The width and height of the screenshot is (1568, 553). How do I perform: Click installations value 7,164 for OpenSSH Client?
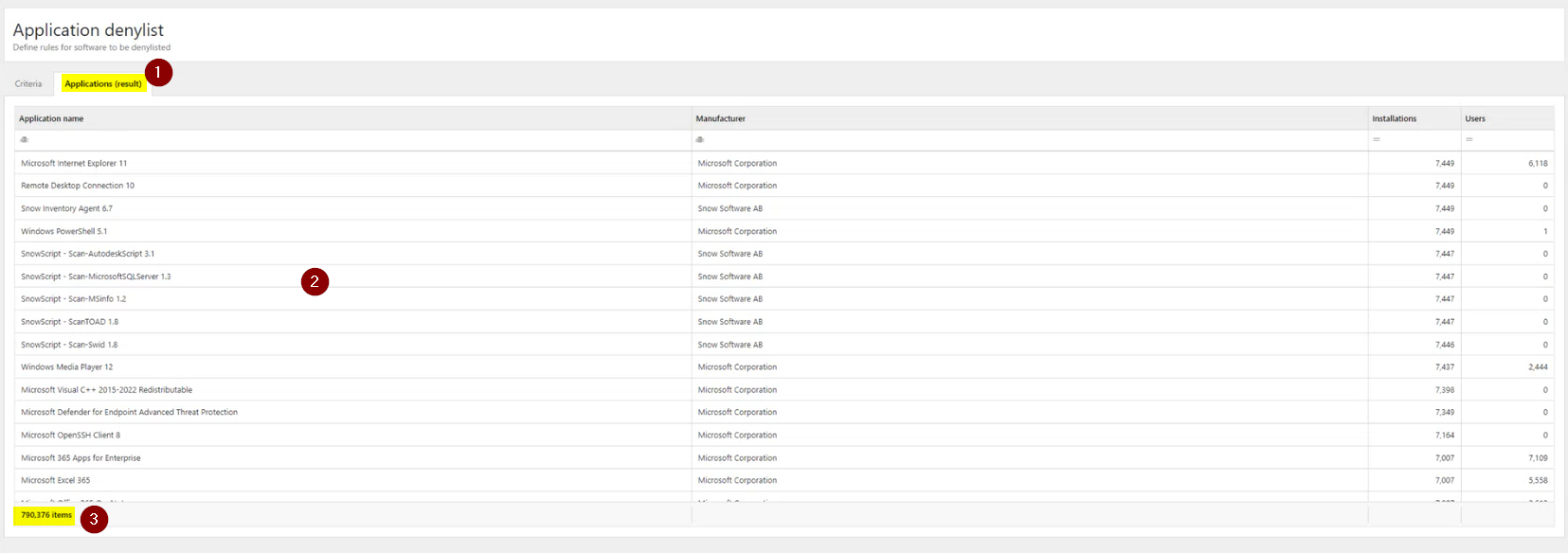tap(1445, 436)
